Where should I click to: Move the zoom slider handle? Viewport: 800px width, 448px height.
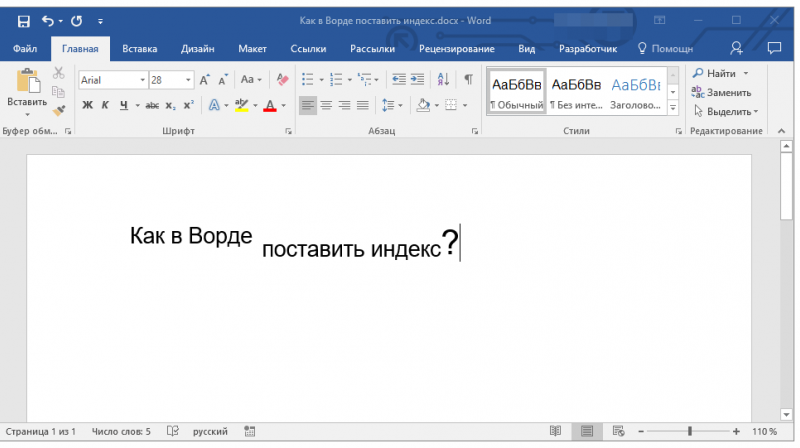689,432
